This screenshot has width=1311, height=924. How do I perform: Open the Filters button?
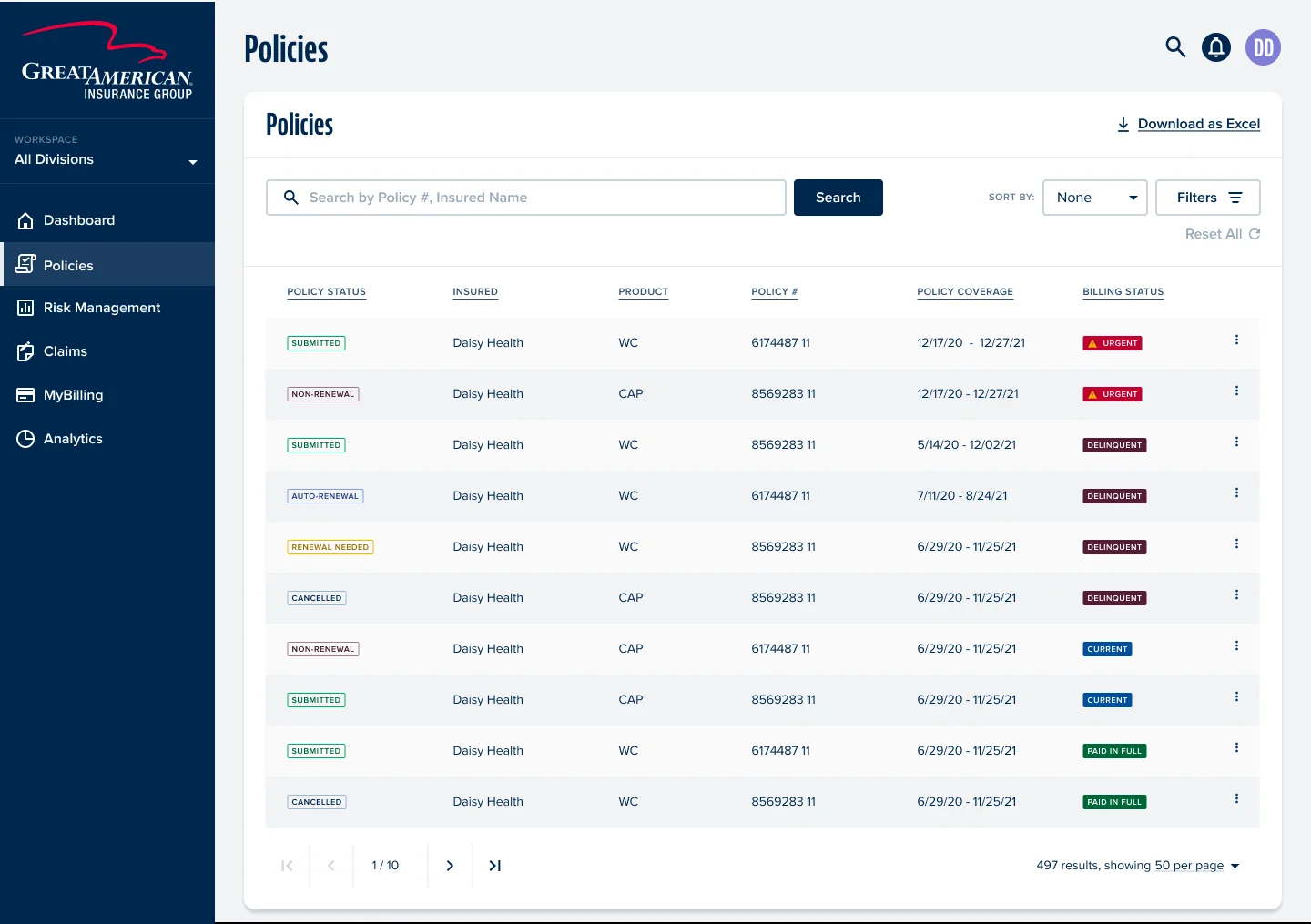(x=1208, y=198)
